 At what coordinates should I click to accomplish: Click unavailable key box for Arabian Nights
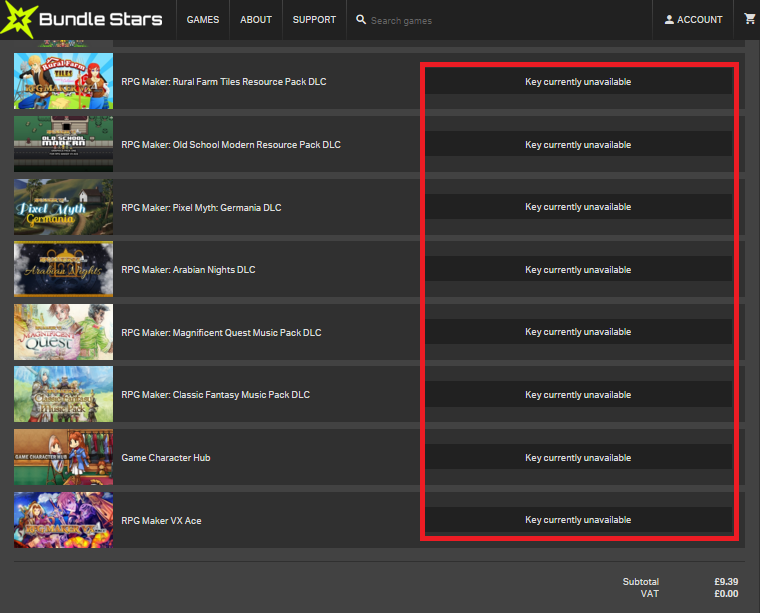point(578,270)
